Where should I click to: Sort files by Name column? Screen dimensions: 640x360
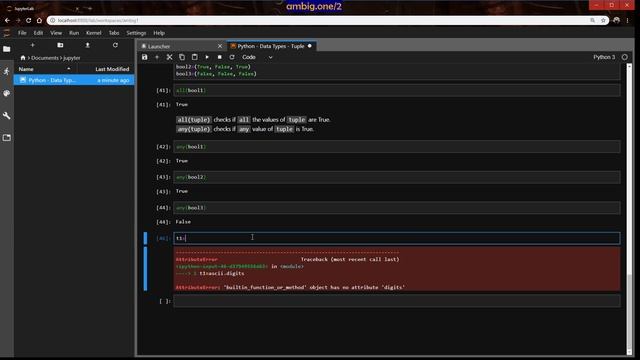tap(45, 69)
